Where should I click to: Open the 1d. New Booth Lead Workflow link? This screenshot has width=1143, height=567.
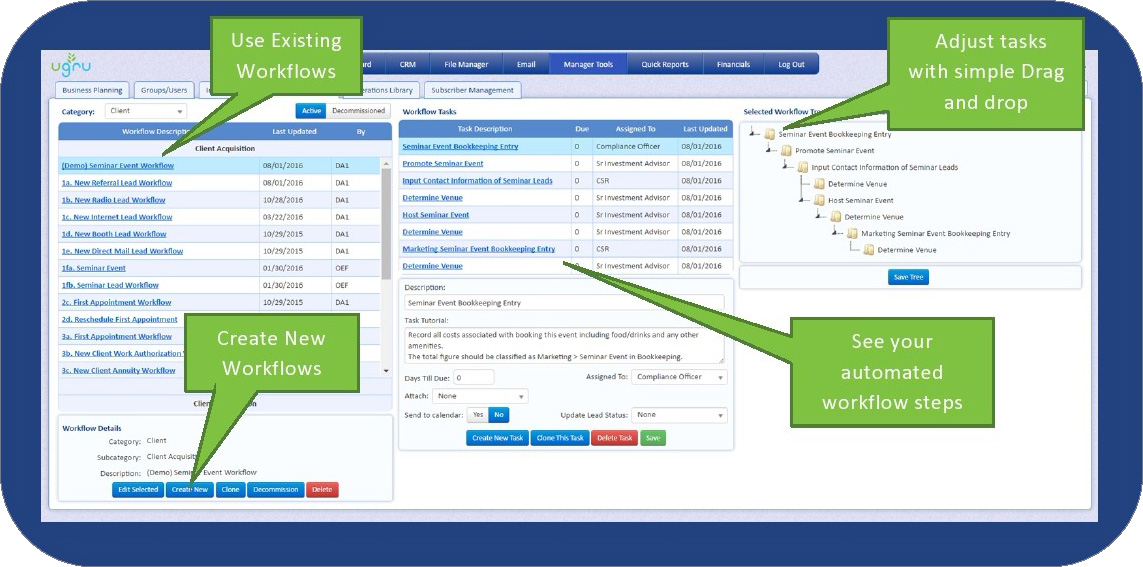(x=114, y=234)
